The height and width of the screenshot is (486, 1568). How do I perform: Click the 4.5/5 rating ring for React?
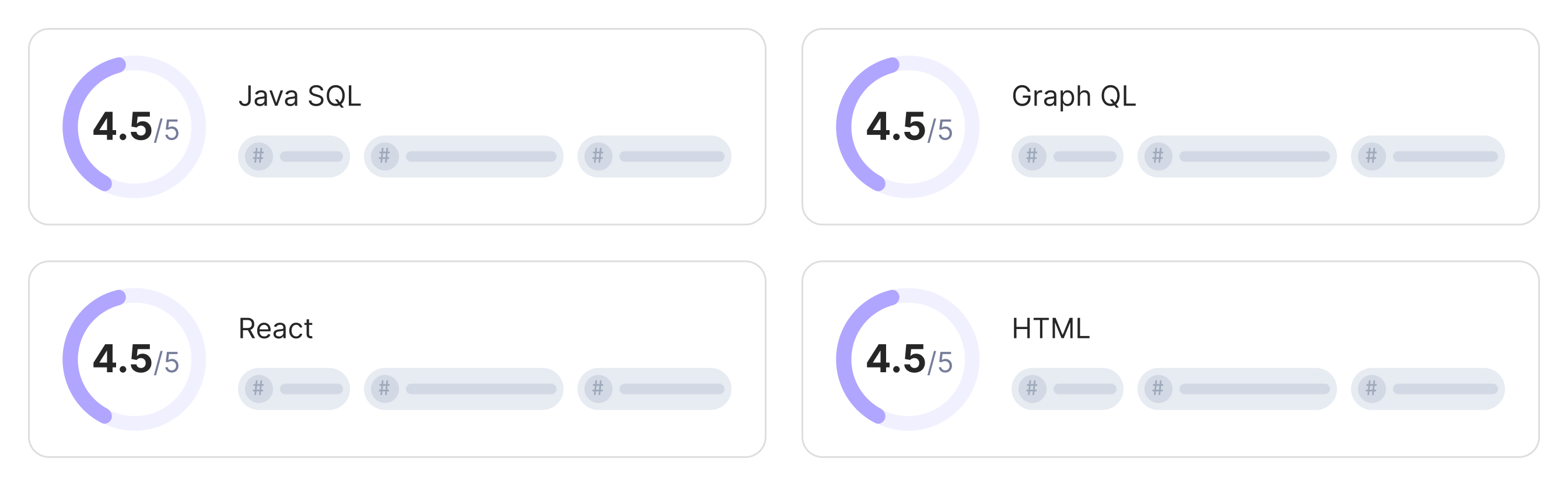point(135,359)
